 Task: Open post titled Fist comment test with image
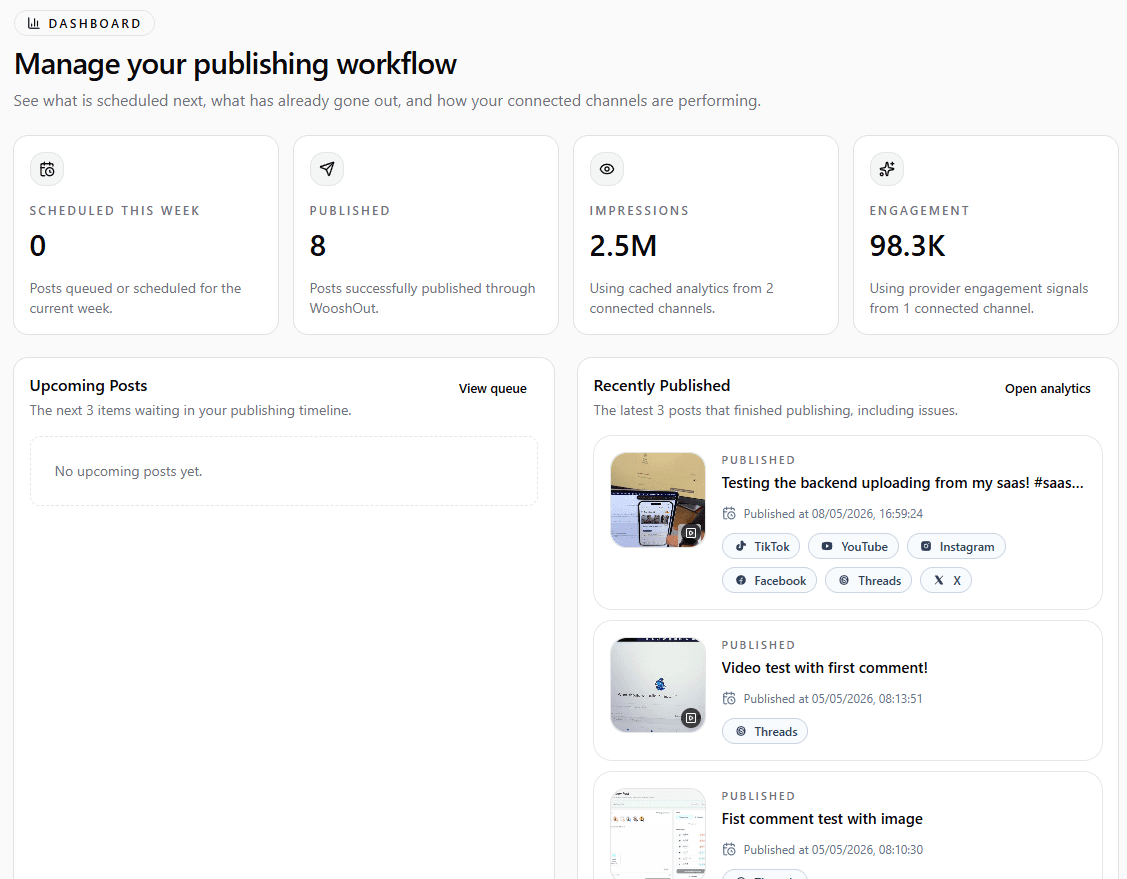tap(822, 819)
